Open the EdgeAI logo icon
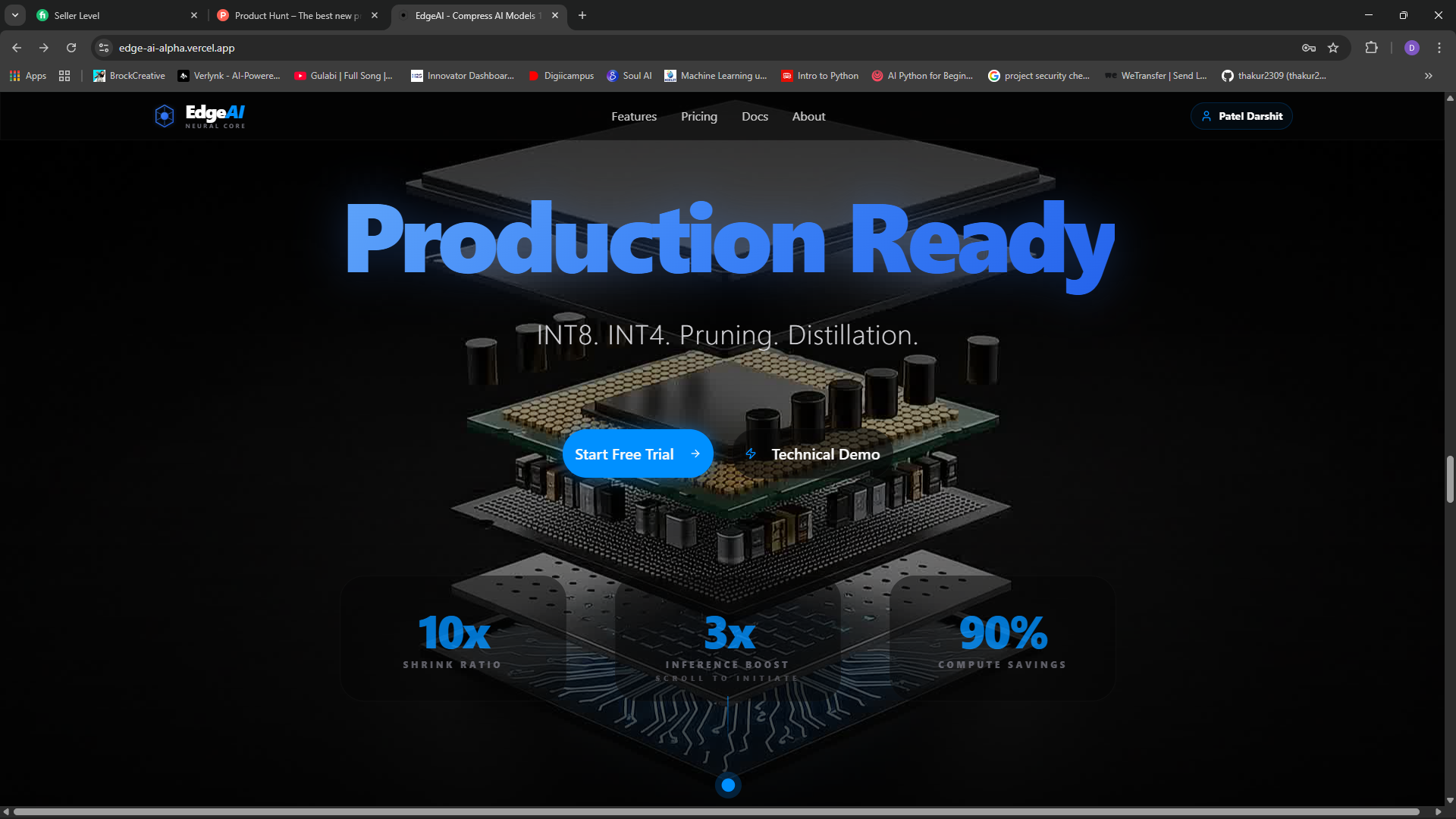 (164, 115)
